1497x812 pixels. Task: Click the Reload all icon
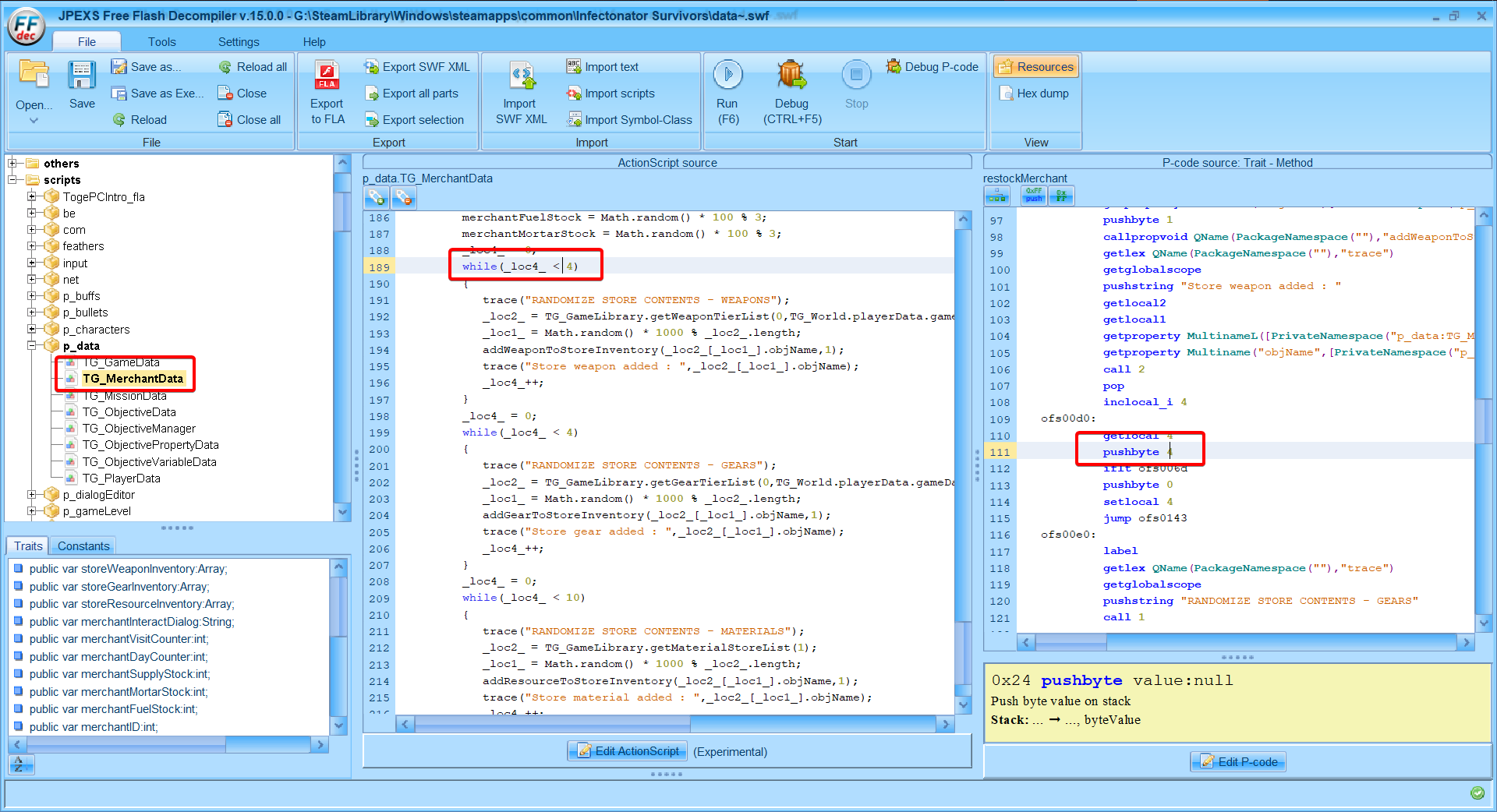tap(225, 67)
